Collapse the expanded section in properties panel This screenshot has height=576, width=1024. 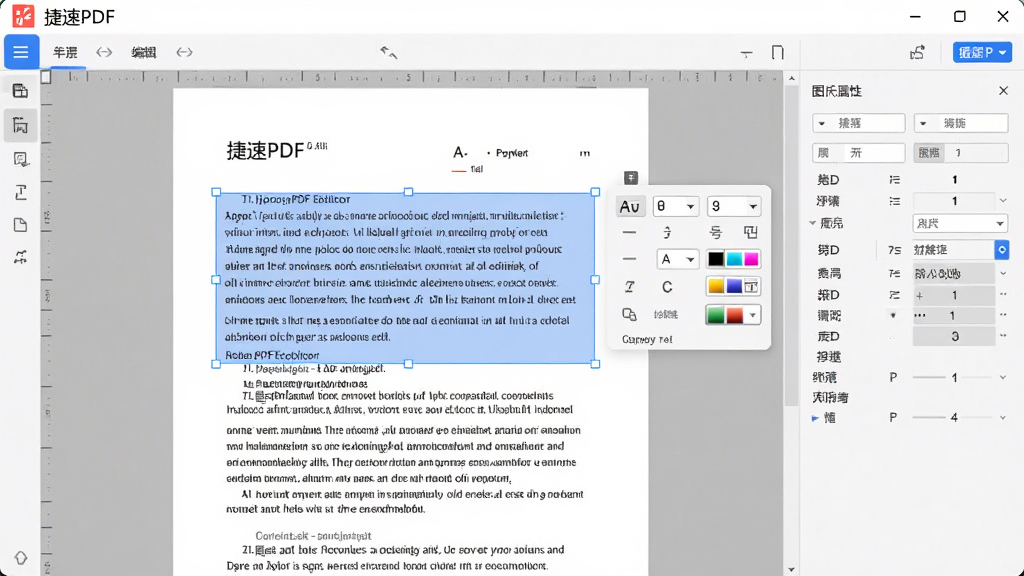click(813, 223)
